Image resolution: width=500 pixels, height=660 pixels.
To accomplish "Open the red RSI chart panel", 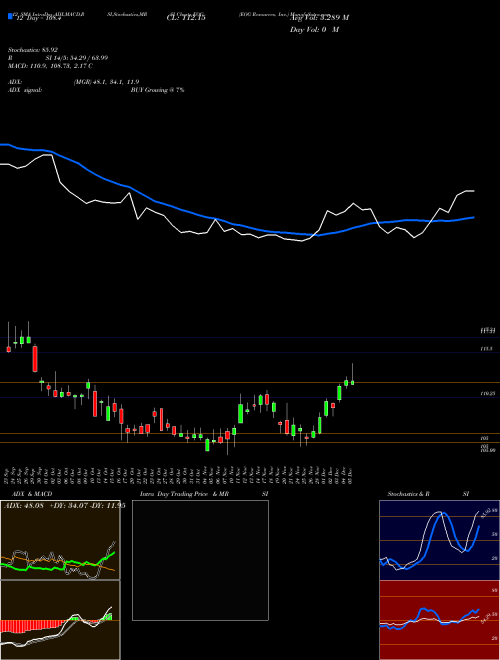I will (439, 620).
